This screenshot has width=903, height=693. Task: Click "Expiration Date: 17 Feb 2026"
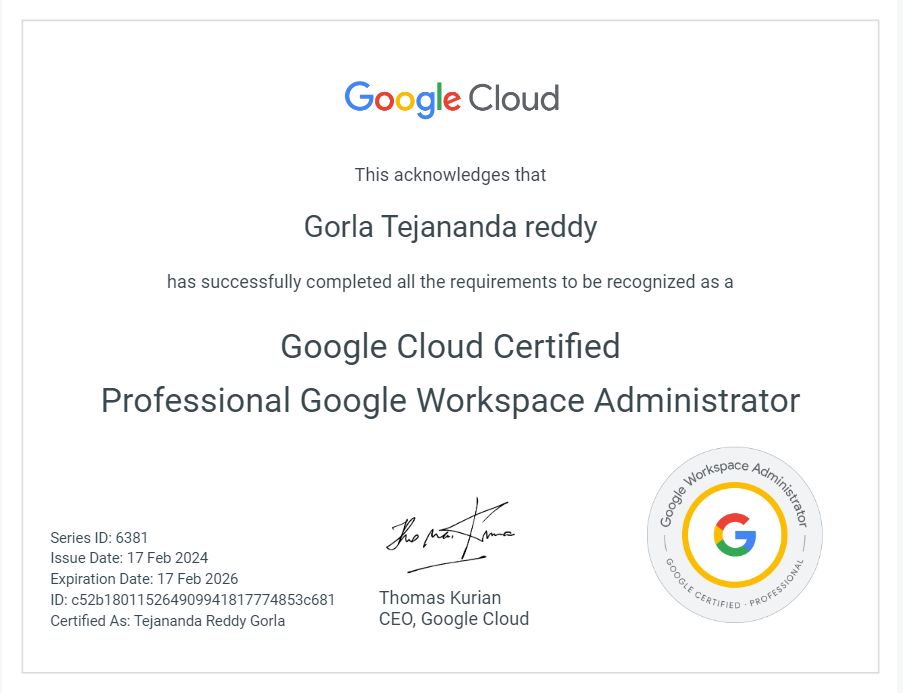(144, 578)
